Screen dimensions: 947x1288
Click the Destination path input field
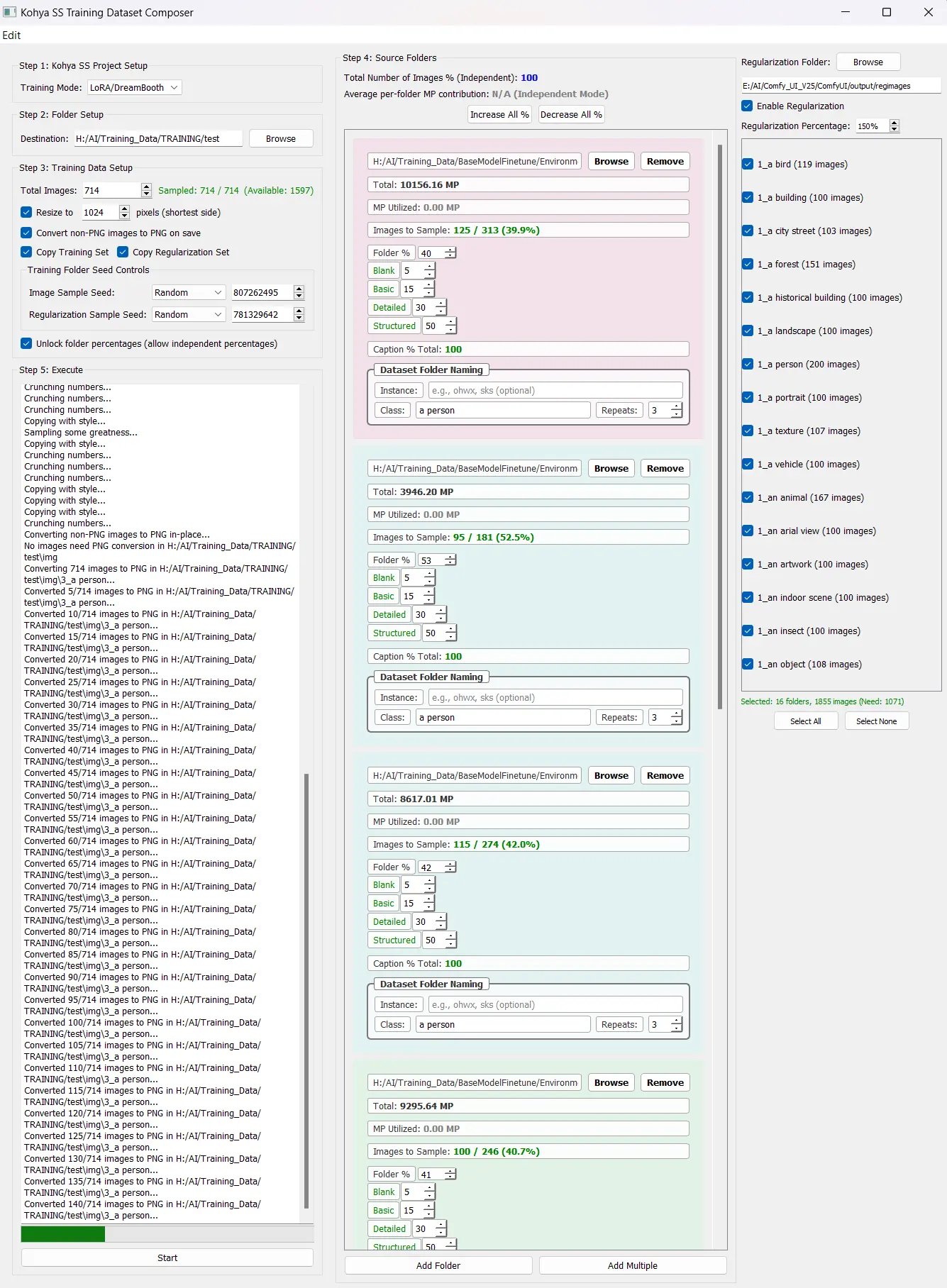157,138
